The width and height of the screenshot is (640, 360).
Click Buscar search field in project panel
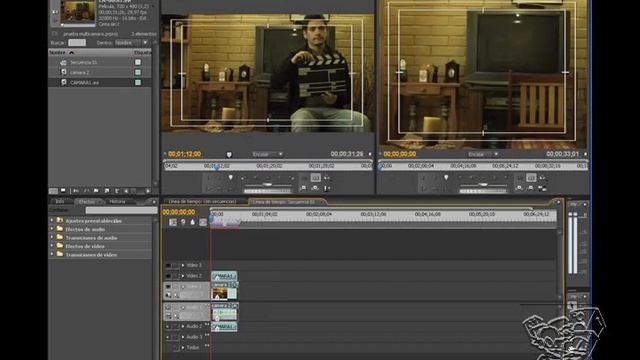pos(77,42)
